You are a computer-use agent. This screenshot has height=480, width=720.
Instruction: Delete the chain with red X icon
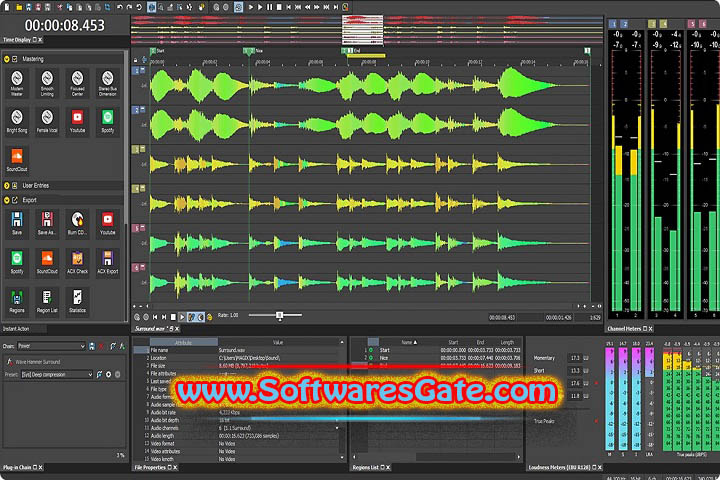[101, 346]
